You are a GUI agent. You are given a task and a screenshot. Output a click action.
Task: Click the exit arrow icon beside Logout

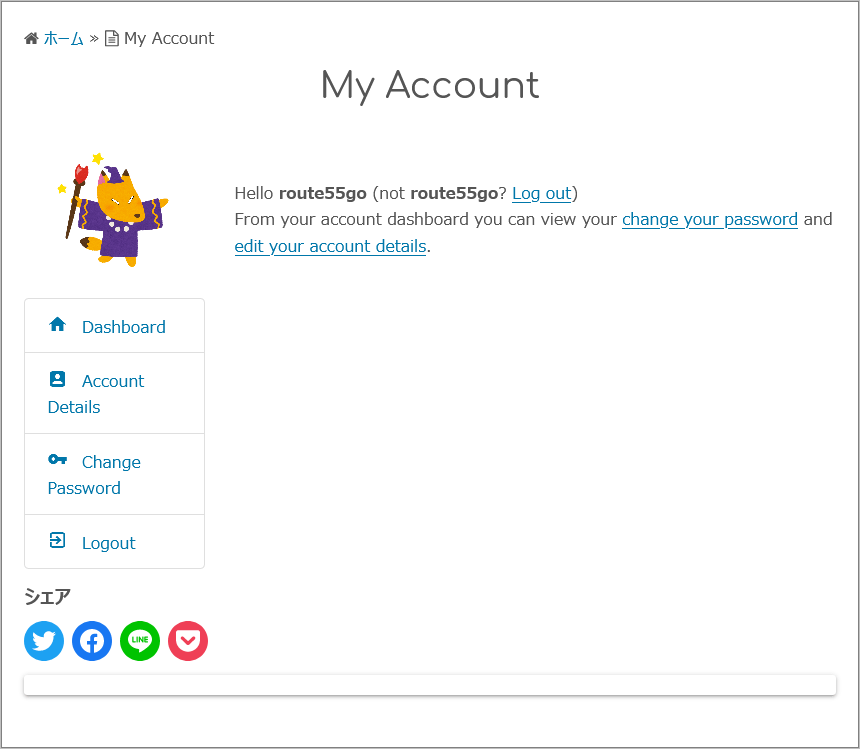click(x=57, y=541)
